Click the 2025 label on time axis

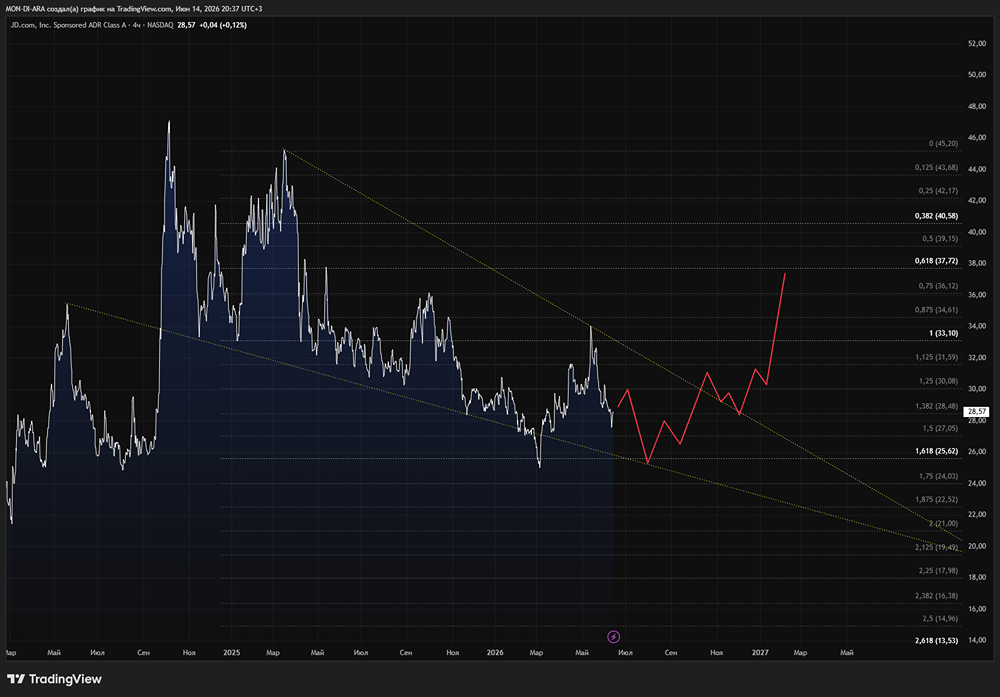(232, 652)
